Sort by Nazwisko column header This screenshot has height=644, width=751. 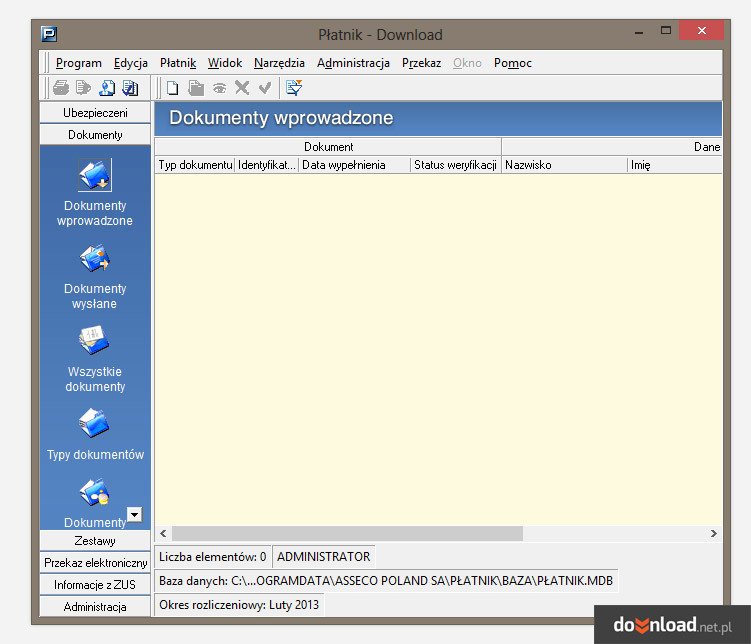(x=564, y=165)
